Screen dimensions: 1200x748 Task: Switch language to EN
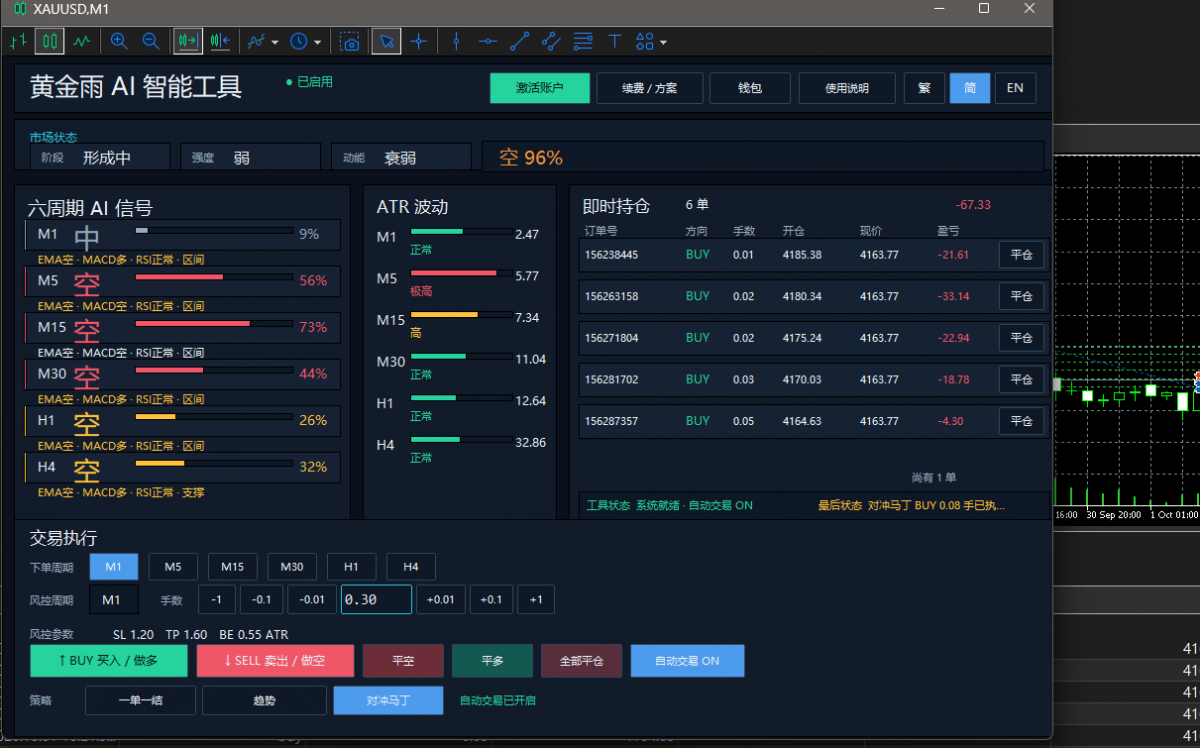click(x=1015, y=88)
